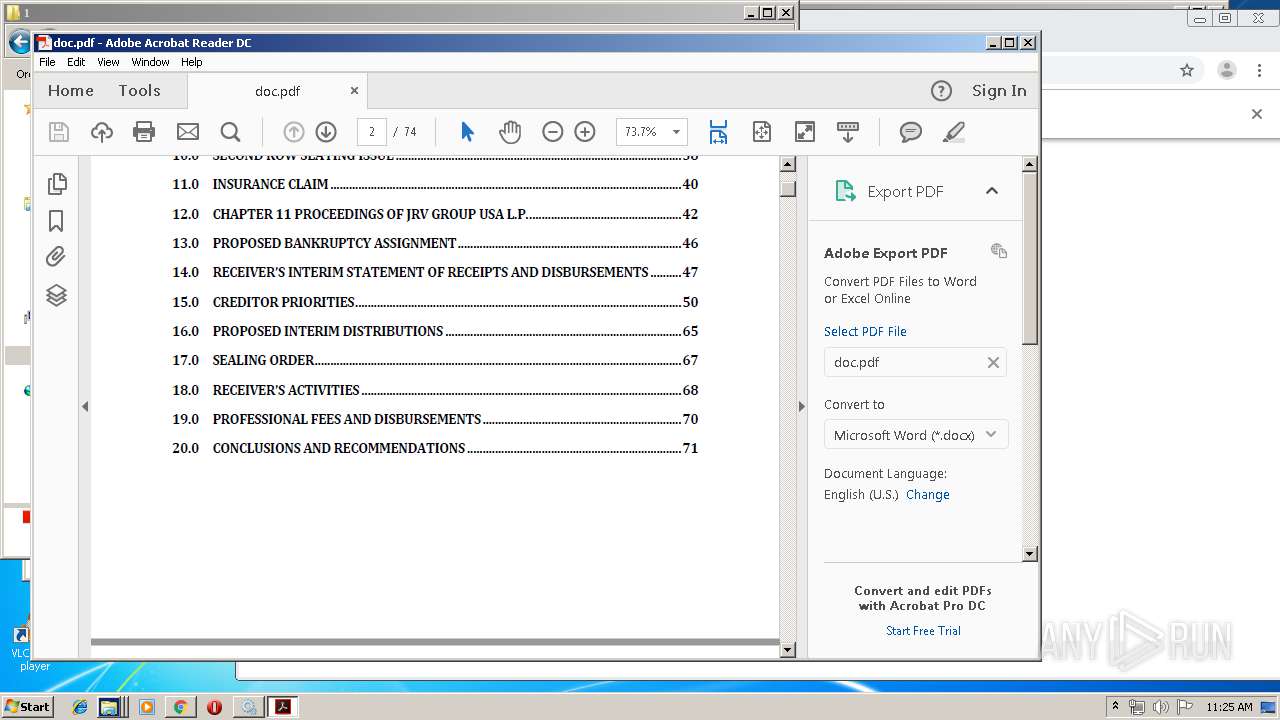The height and width of the screenshot is (720, 1280).
Task: Add a sticky note comment
Action: [x=910, y=132]
